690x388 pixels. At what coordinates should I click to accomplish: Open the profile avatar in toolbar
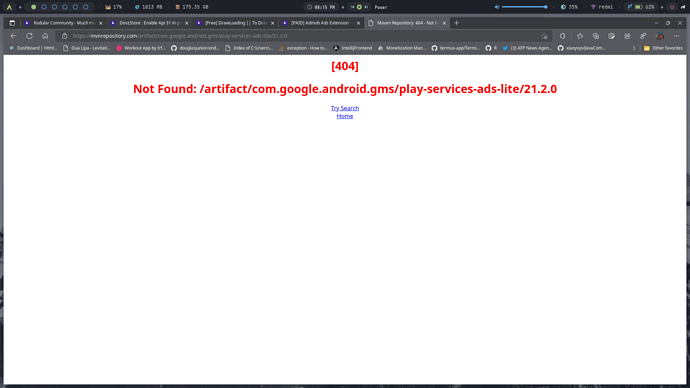coord(660,36)
